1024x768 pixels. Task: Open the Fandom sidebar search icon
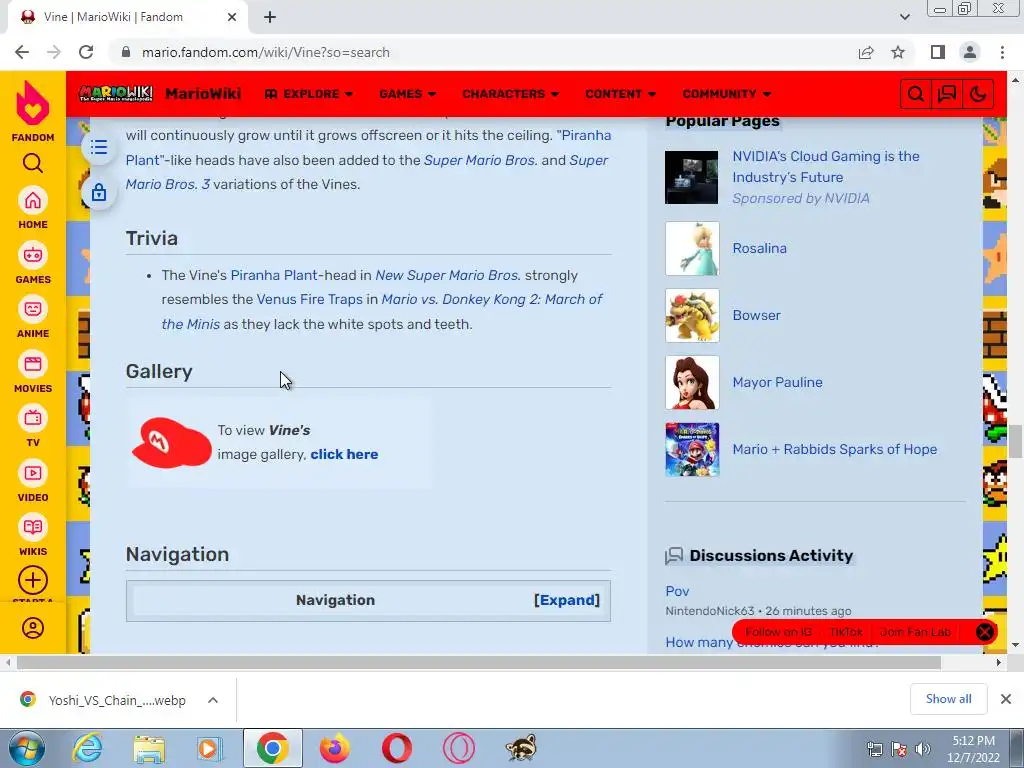click(x=33, y=163)
